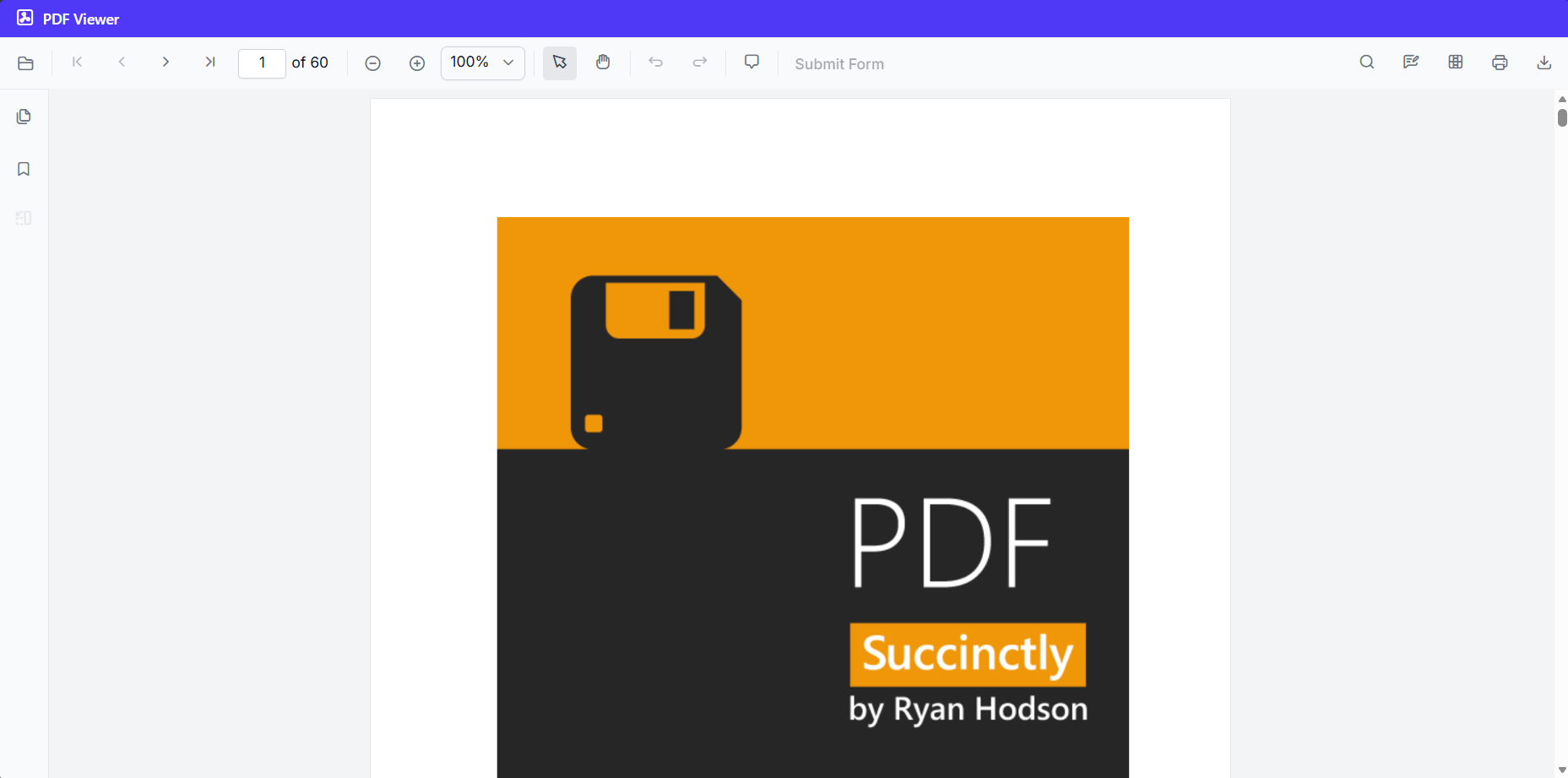1568x778 pixels.
Task: Click the scrollbar up arrow
Action: pyautogui.click(x=1562, y=99)
